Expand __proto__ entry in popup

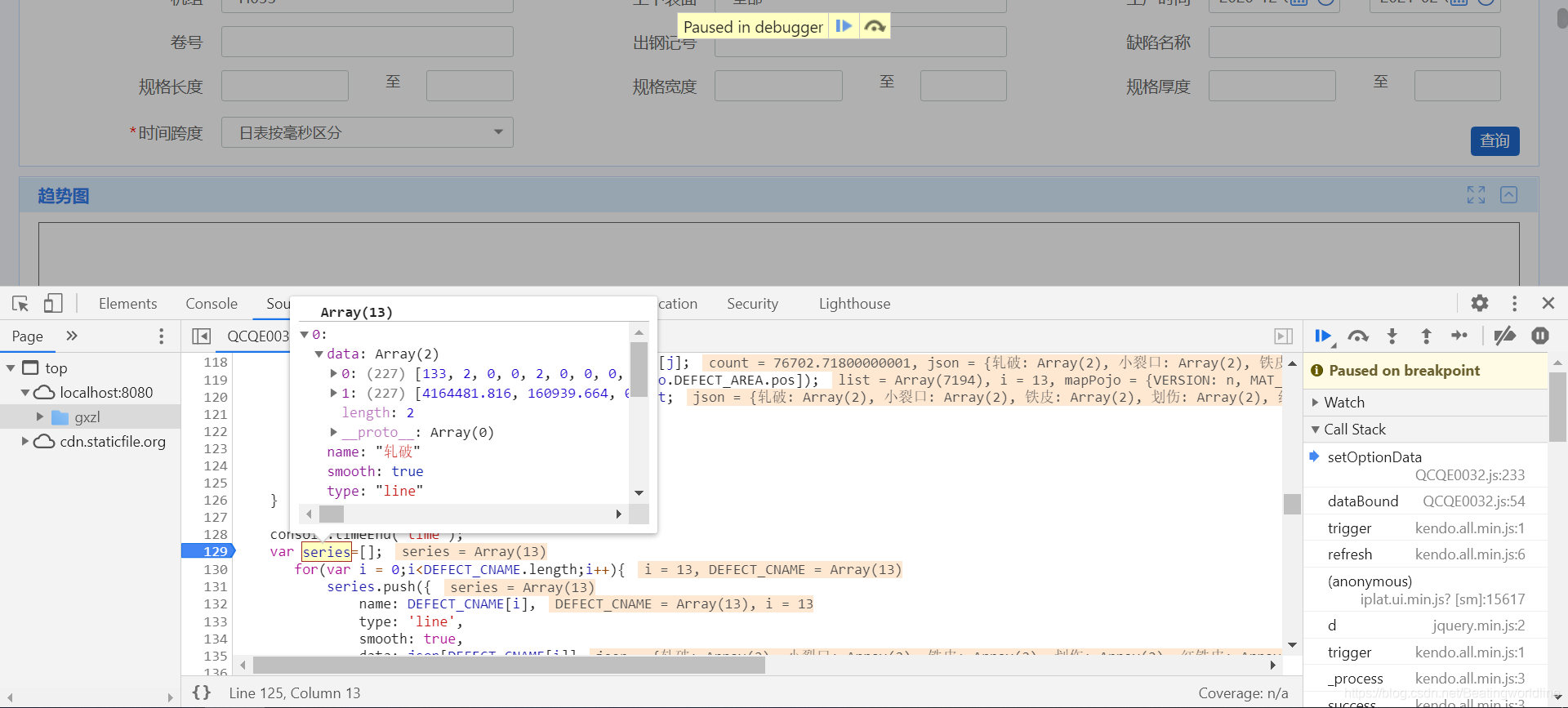point(333,433)
